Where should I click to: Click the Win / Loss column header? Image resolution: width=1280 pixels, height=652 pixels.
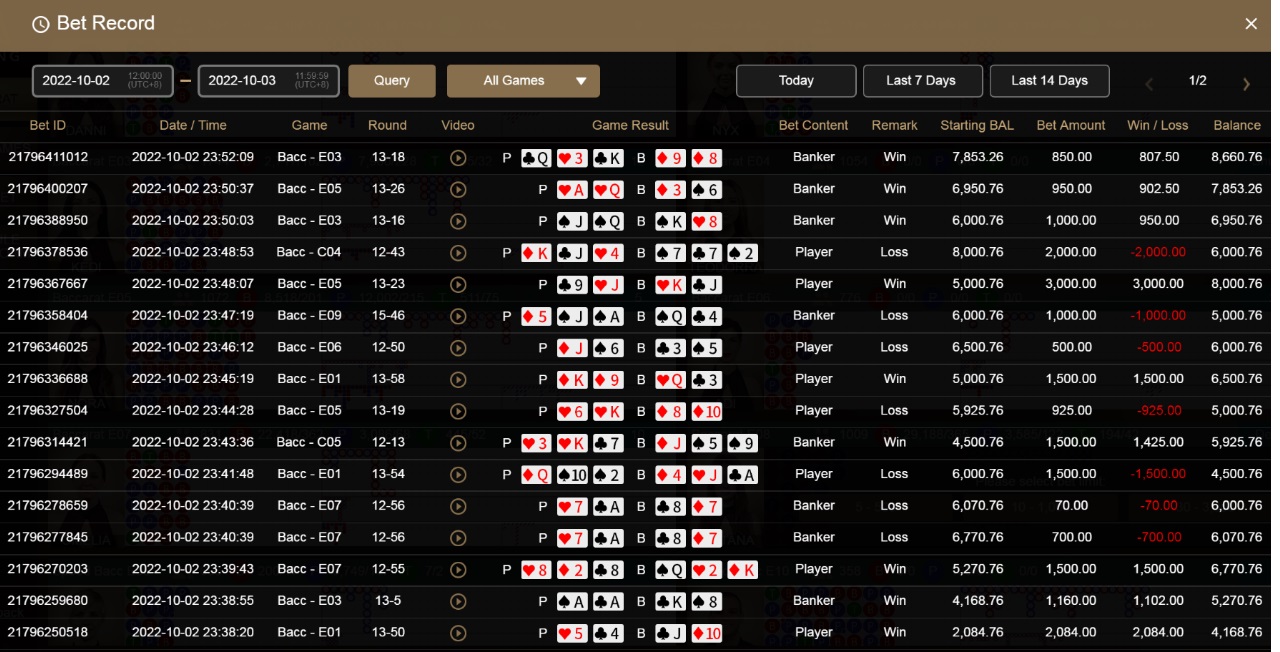[1157, 125]
